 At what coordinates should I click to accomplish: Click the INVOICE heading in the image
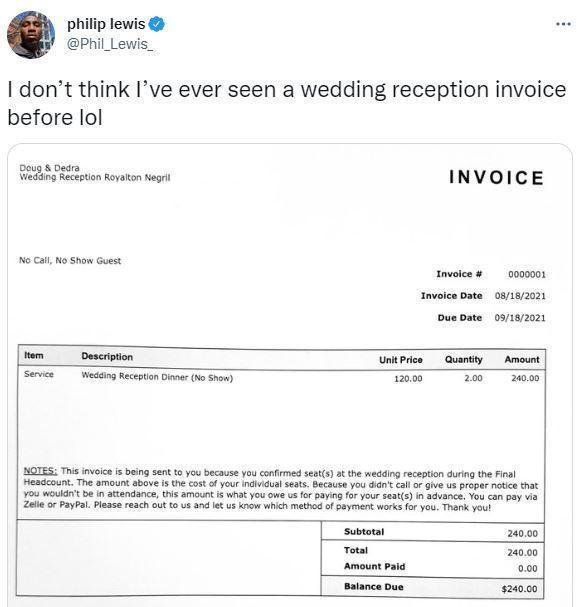click(x=497, y=178)
